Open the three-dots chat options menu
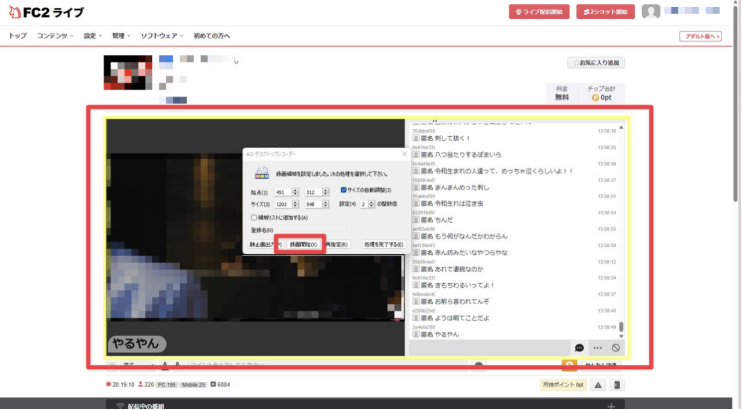 598,347
